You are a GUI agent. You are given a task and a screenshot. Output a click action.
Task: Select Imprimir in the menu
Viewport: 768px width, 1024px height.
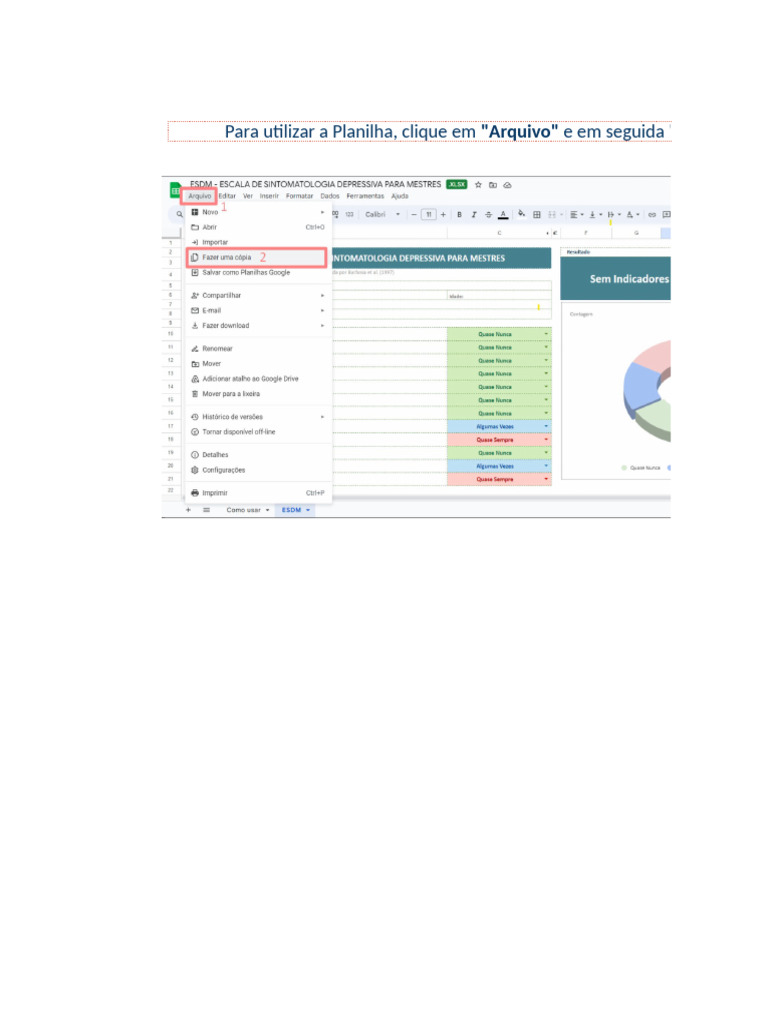pos(258,493)
